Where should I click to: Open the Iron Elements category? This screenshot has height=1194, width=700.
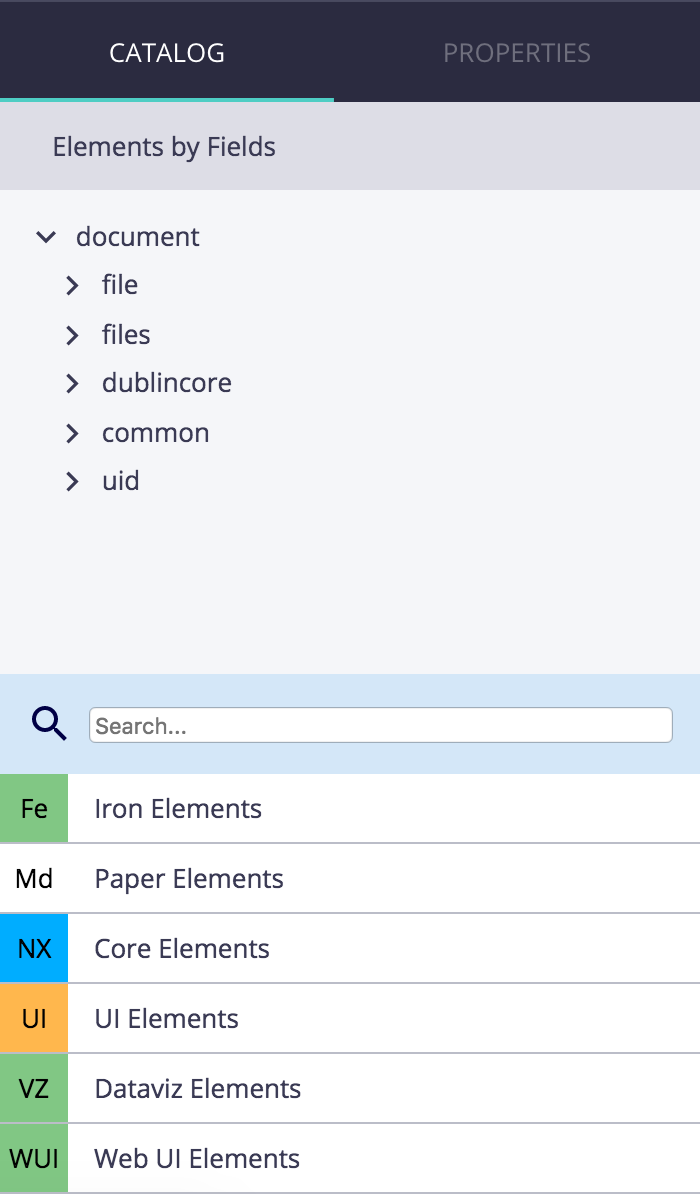point(350,808)
